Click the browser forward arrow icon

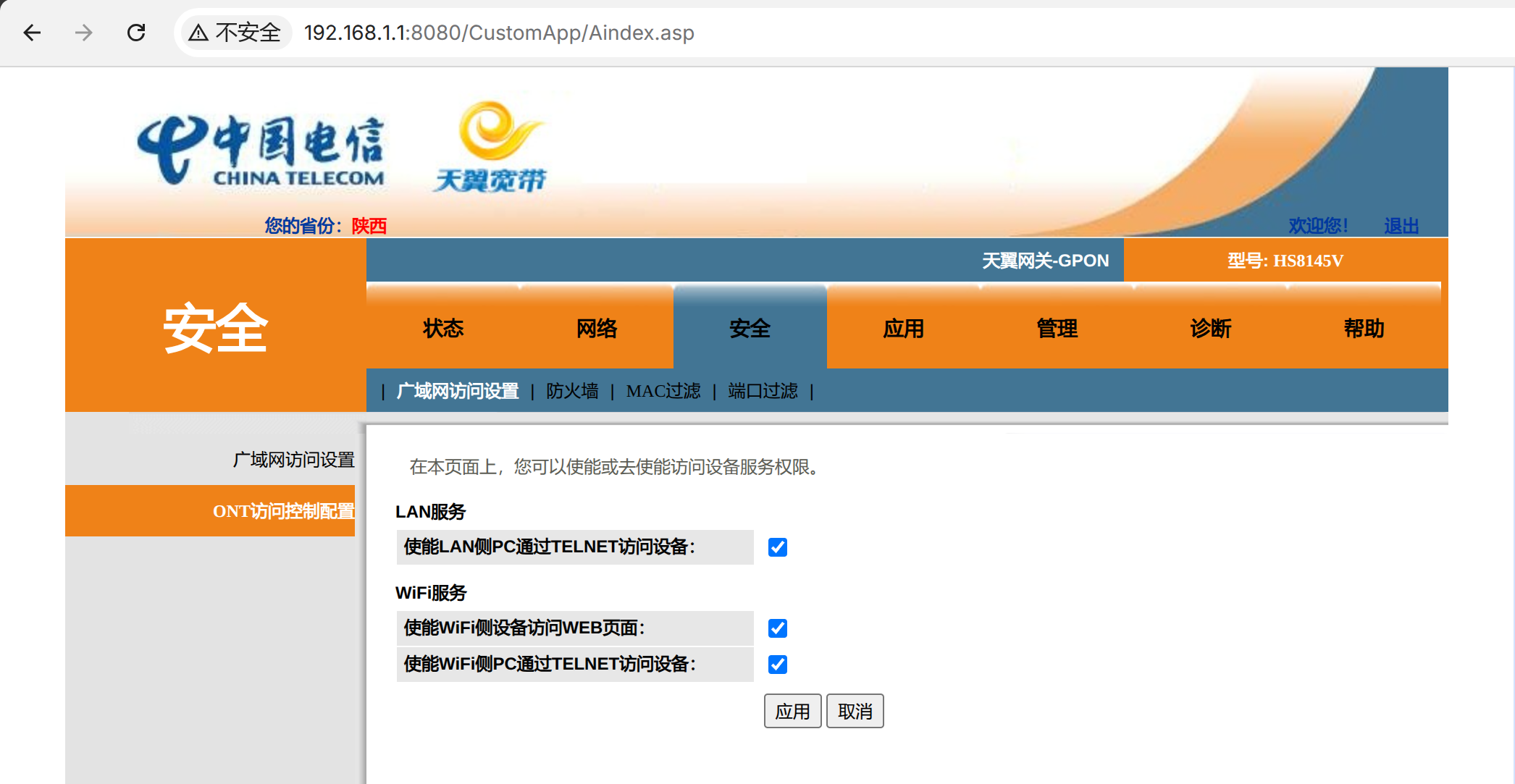pos(84,33)
